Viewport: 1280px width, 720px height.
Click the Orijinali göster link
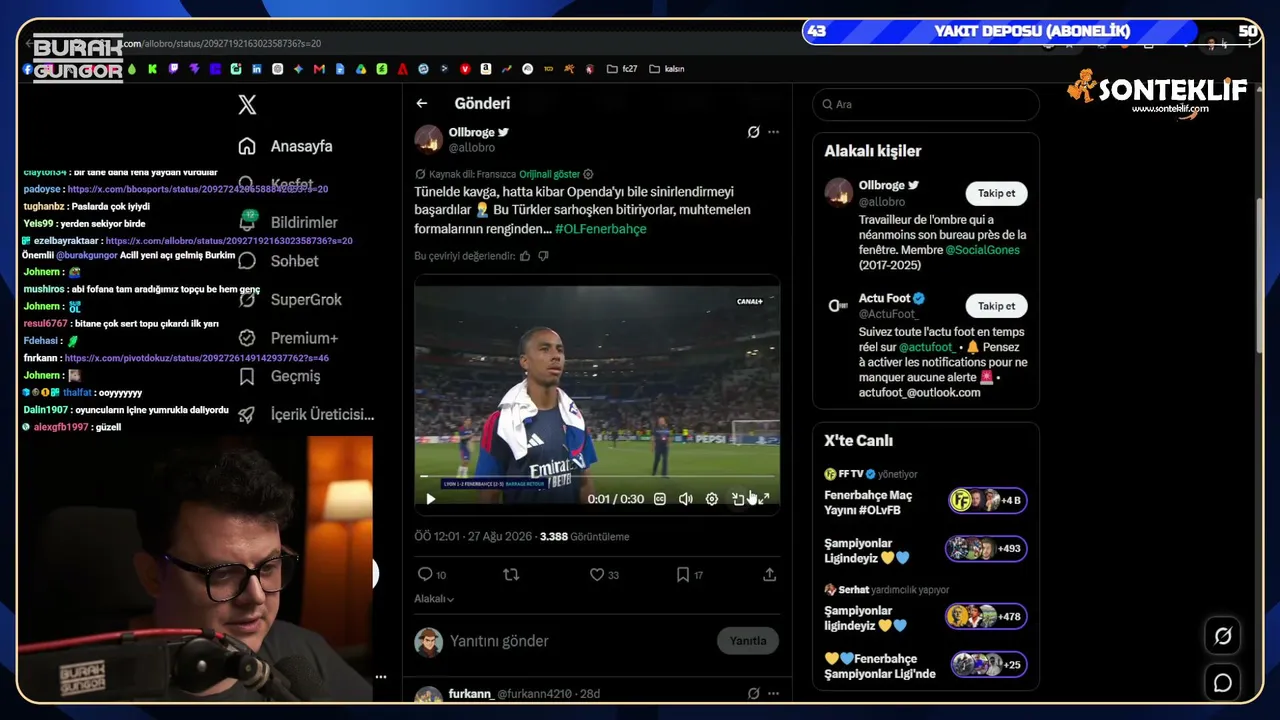pyautogui.click(x=549, y=174)
